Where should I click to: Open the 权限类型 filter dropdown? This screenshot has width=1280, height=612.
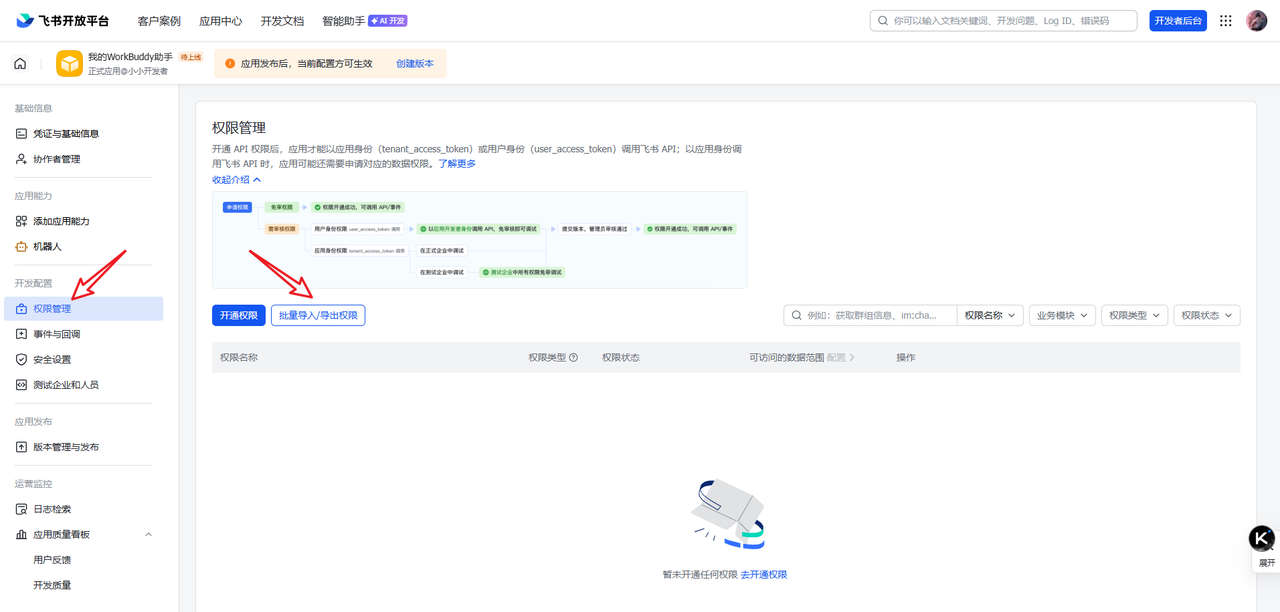pos(1134,315)
